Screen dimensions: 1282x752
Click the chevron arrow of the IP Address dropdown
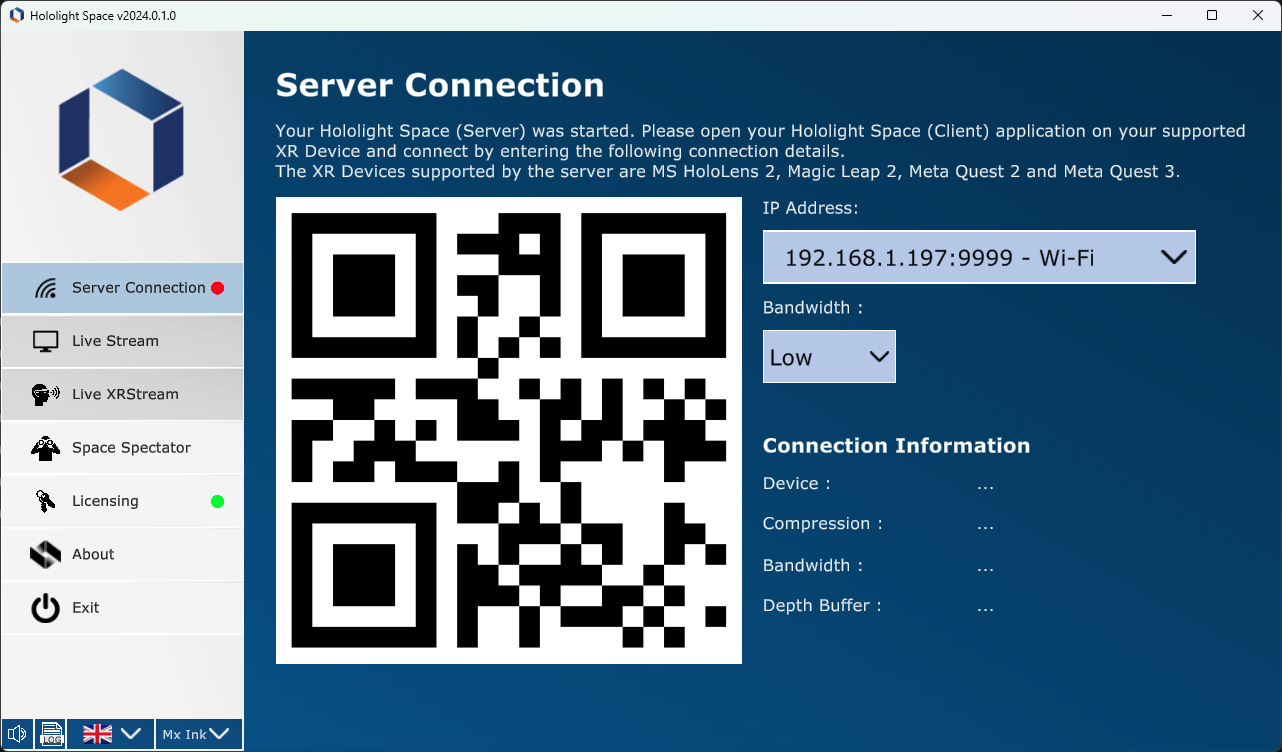pos(1173,257)
